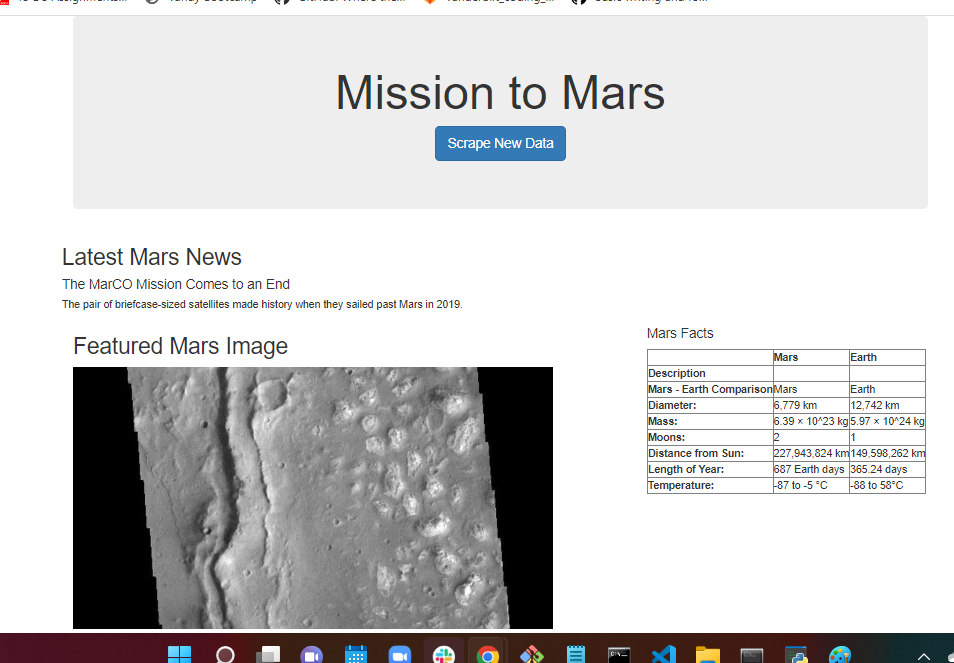
Task: Select the 227,943,824 km cell
Action: point(811,453)
